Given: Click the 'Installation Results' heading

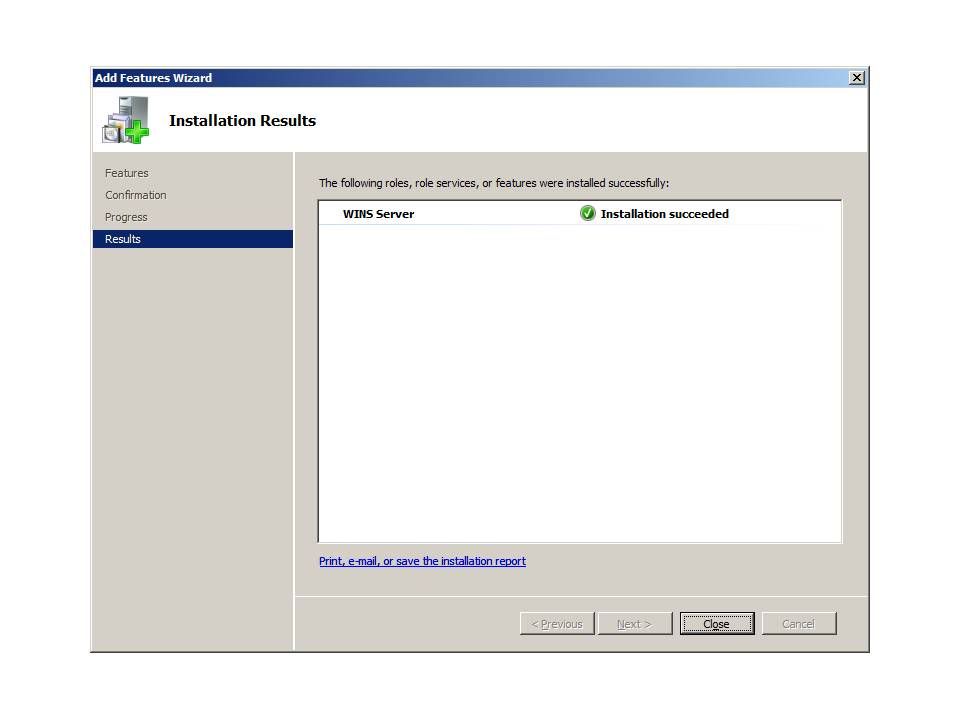Looking at the screenshot, I should [x=242, y=121].
